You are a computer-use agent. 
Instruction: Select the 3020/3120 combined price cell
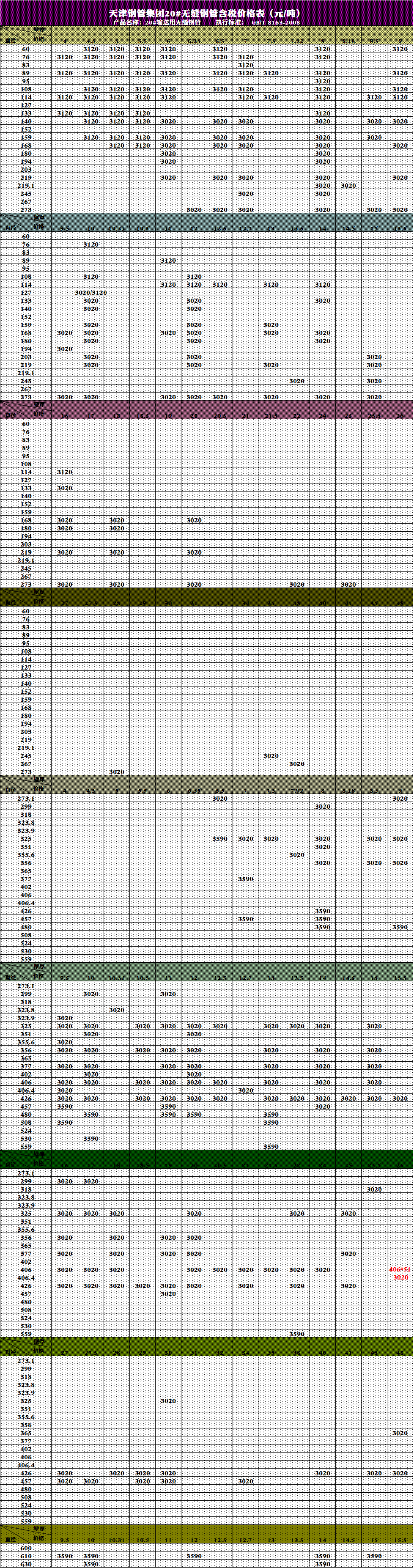click(x=91, y=293)
